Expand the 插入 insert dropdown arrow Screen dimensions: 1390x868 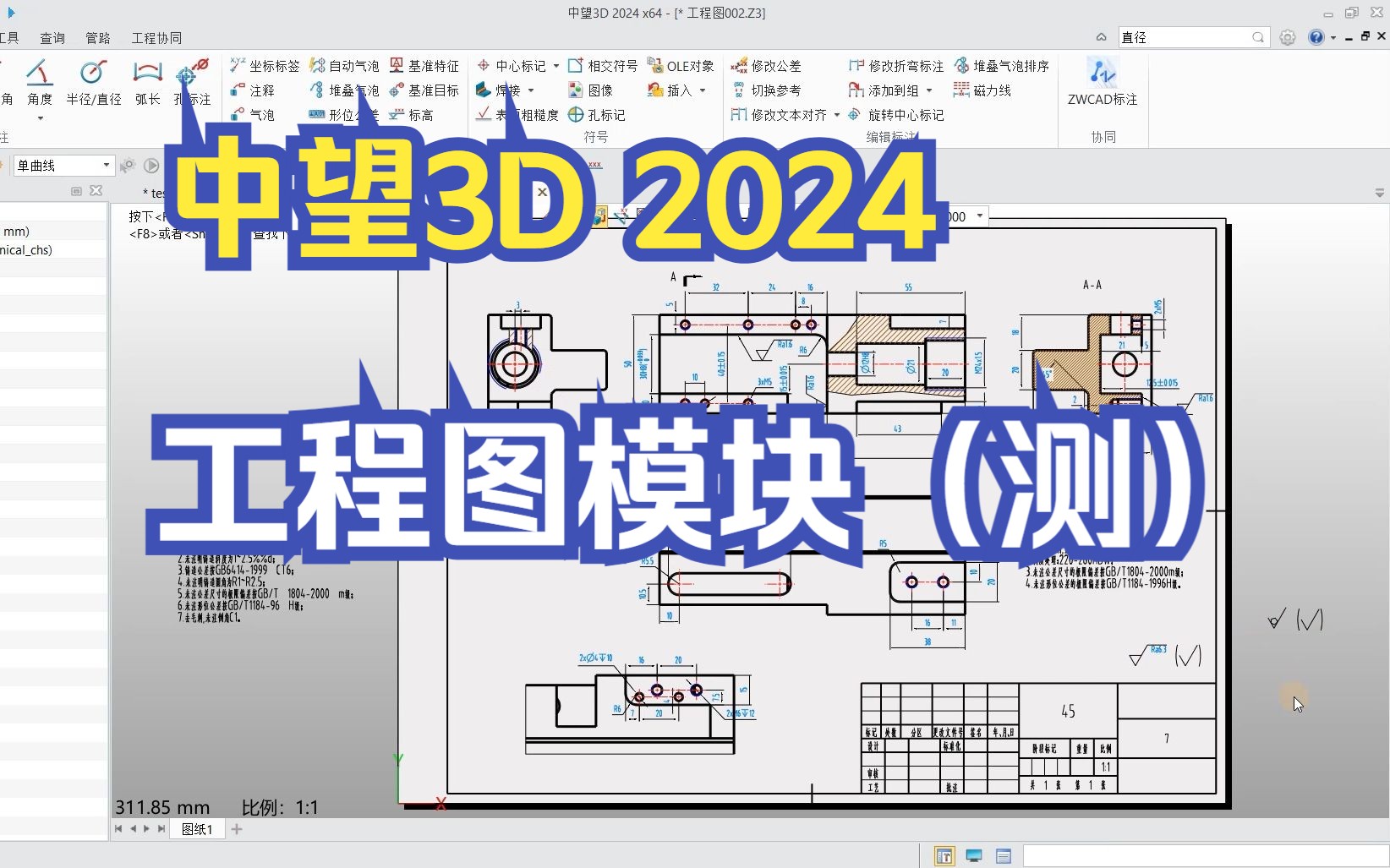click(x=703, y=90)
